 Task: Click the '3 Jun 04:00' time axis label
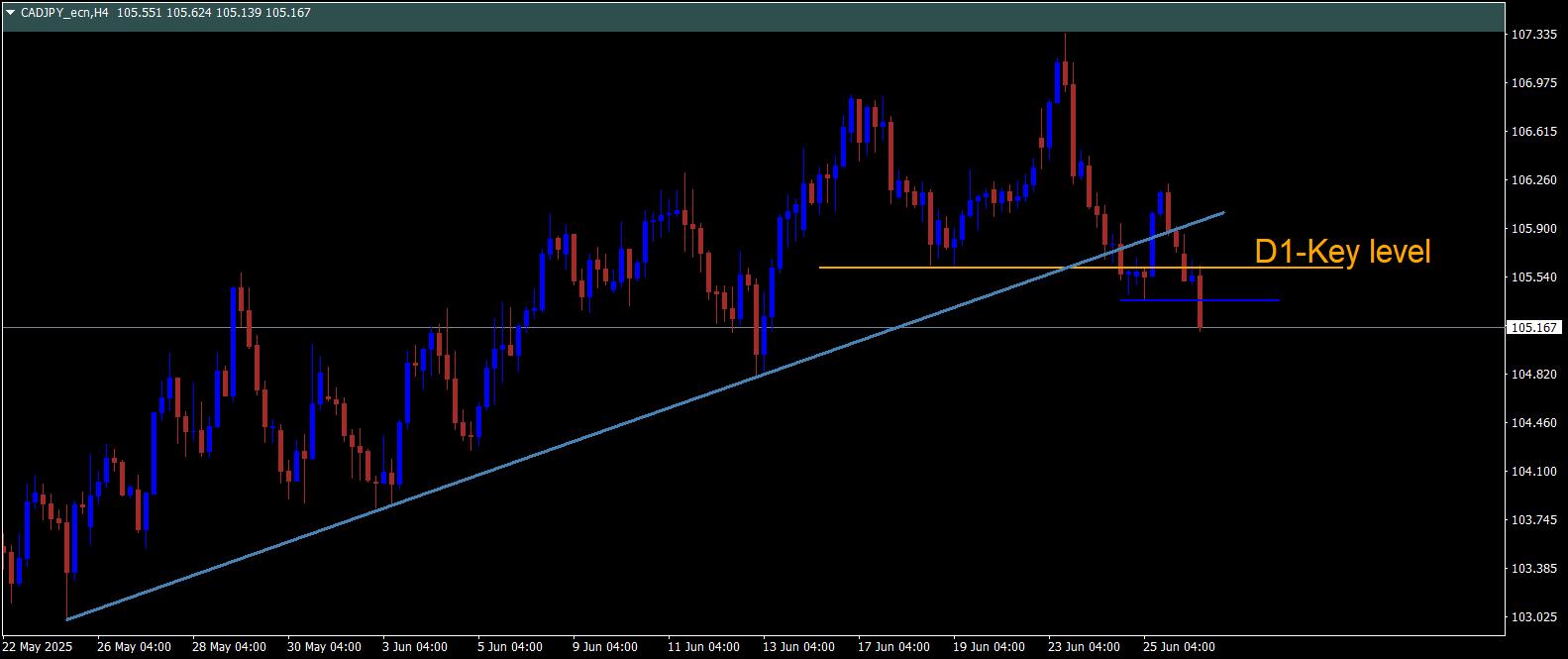pos(415,647)
